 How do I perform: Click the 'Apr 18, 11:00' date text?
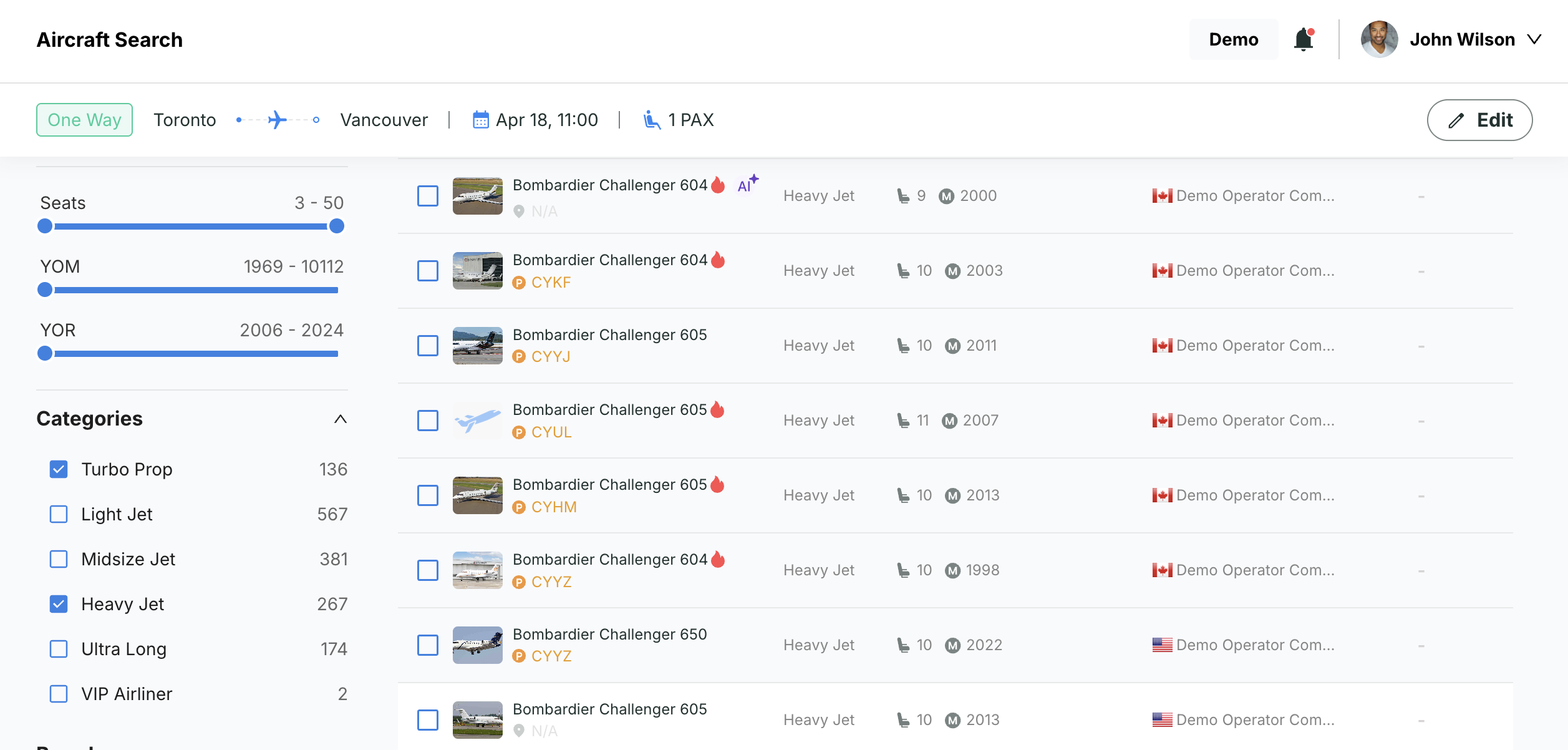coord(547,120)
